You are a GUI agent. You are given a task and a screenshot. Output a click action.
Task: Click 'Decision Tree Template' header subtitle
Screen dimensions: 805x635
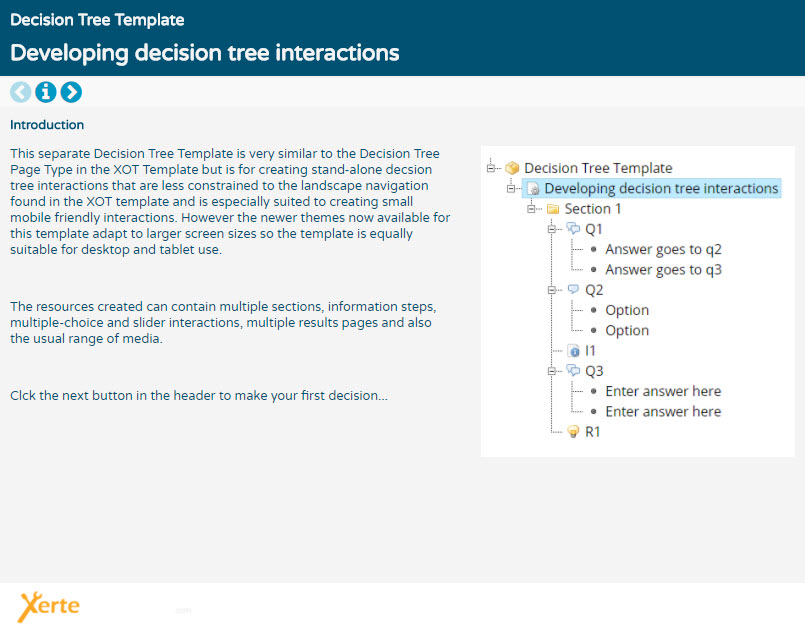tap(97, 20)
